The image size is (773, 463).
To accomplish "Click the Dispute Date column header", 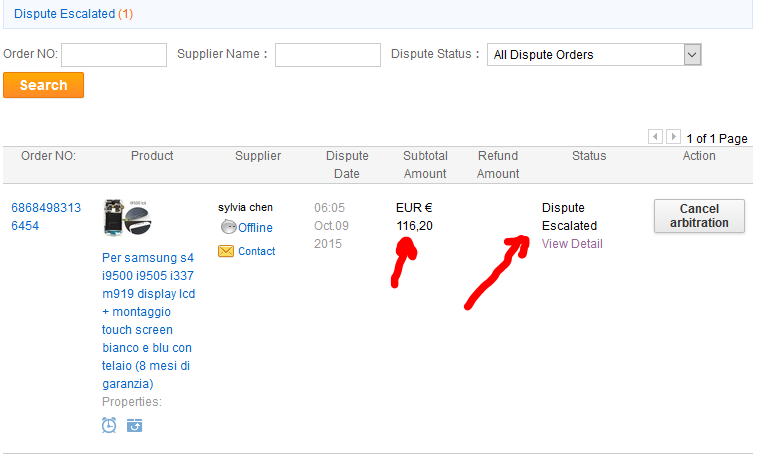I will pos(347,165).
